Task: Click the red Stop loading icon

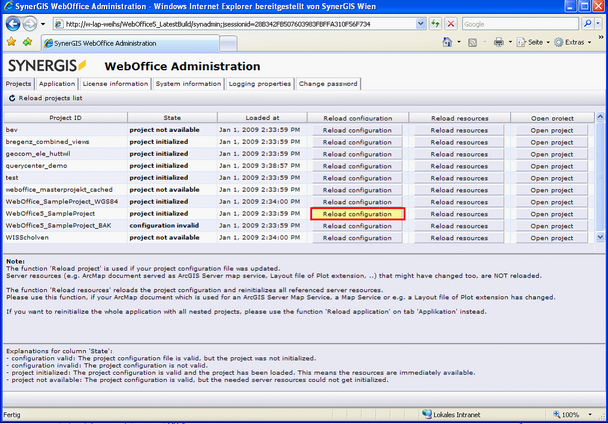Action: [451, 24]
